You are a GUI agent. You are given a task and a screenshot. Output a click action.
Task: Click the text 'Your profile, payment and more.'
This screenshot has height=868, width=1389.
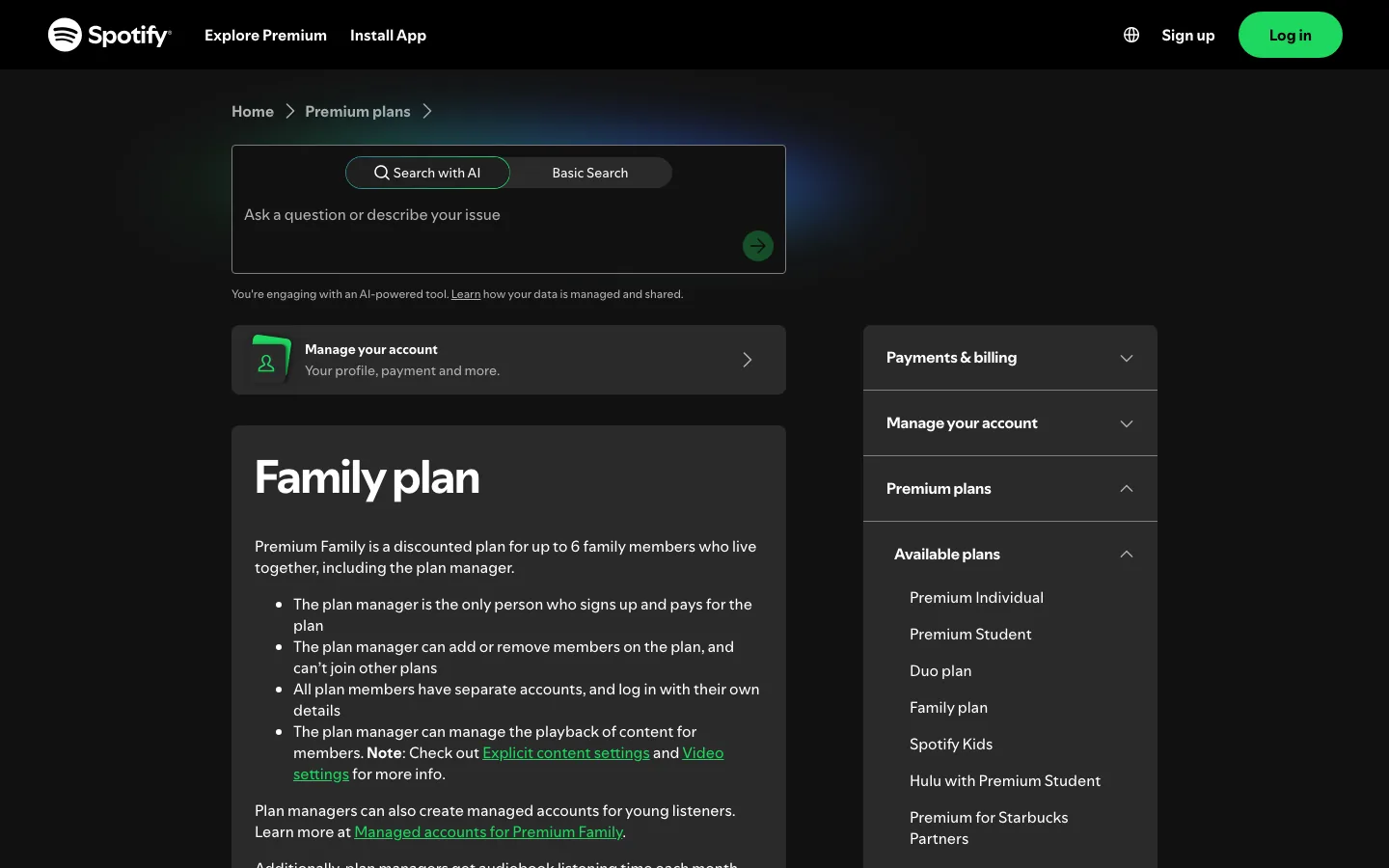tap(402, 371)
